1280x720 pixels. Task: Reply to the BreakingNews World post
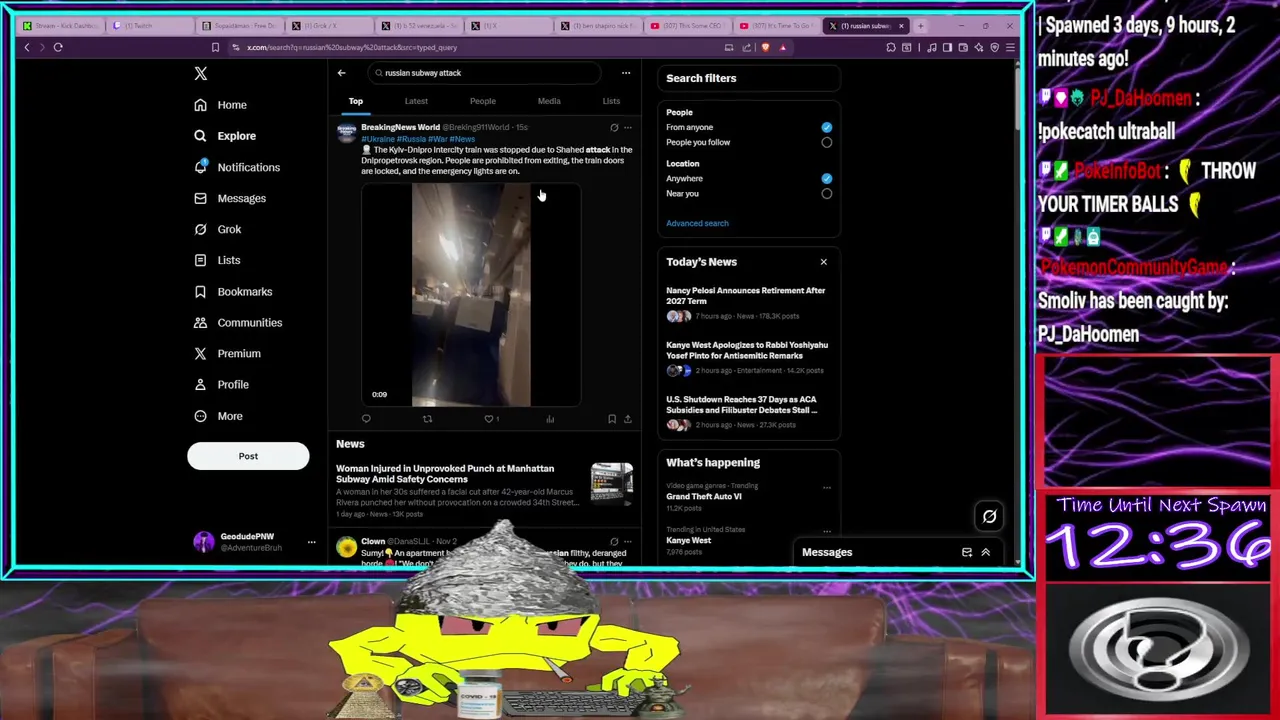[x=366, y=419]
